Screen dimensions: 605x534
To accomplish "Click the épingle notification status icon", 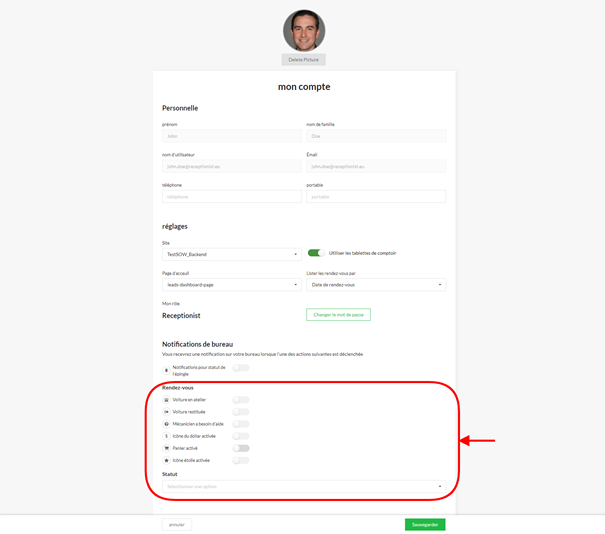I will coord(166,370).
